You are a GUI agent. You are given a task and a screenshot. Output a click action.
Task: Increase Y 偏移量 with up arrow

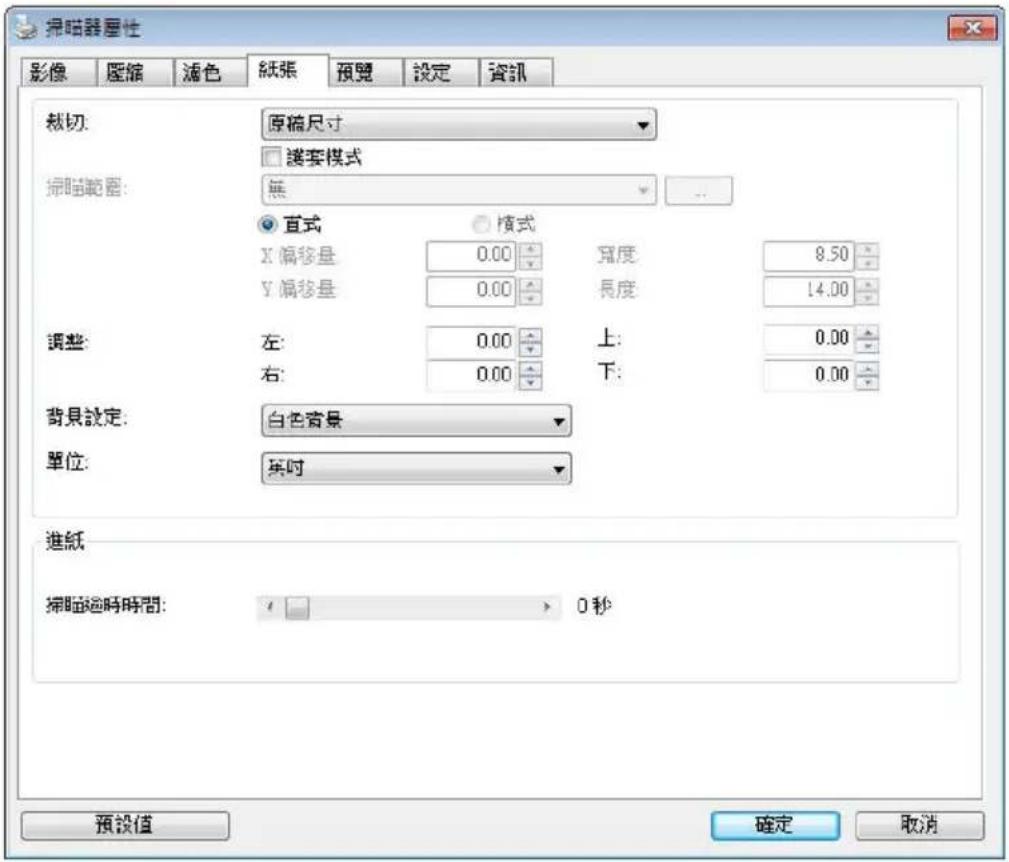pos(530,284)
